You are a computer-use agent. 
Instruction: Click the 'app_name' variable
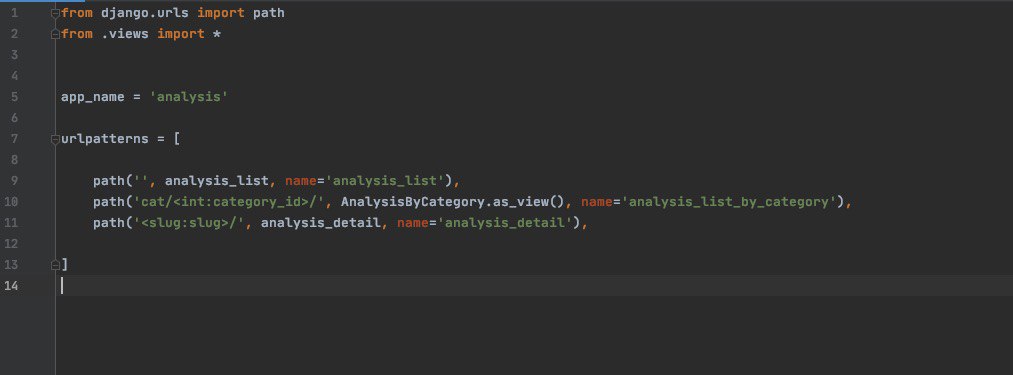tap(93, 97)
